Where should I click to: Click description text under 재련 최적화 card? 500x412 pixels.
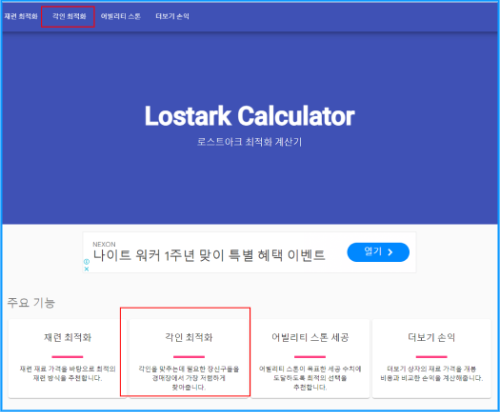(x=67, y=373)
